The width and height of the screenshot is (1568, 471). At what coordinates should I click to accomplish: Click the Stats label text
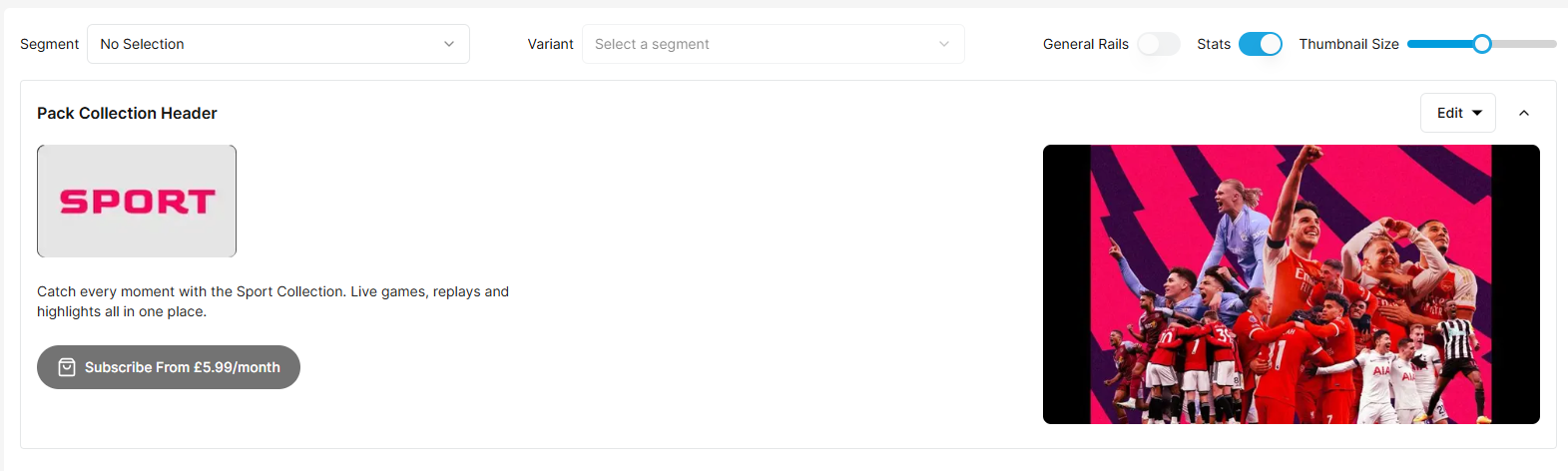click(1214, 44)
